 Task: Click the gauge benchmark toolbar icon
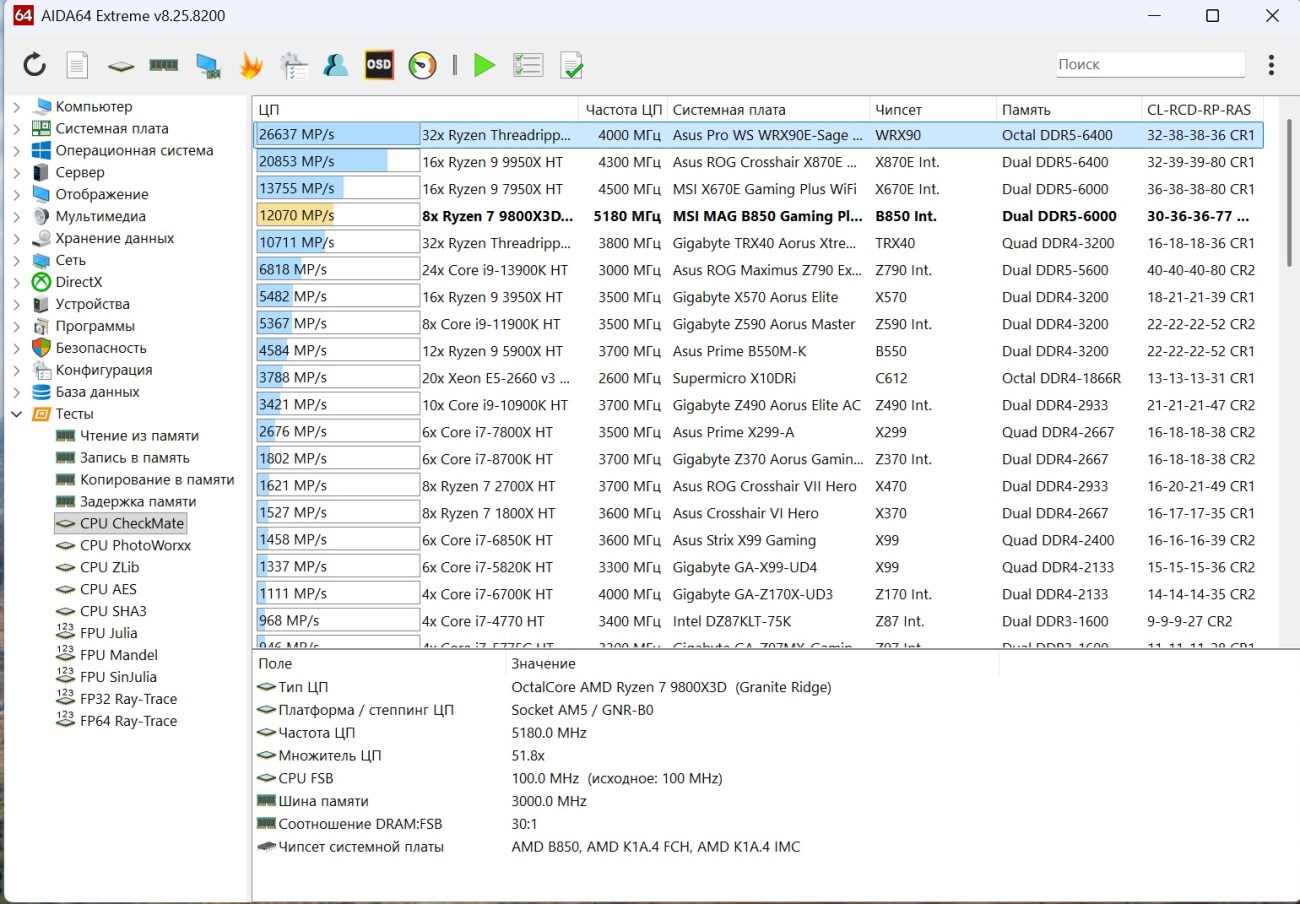[x=423, y=66]
